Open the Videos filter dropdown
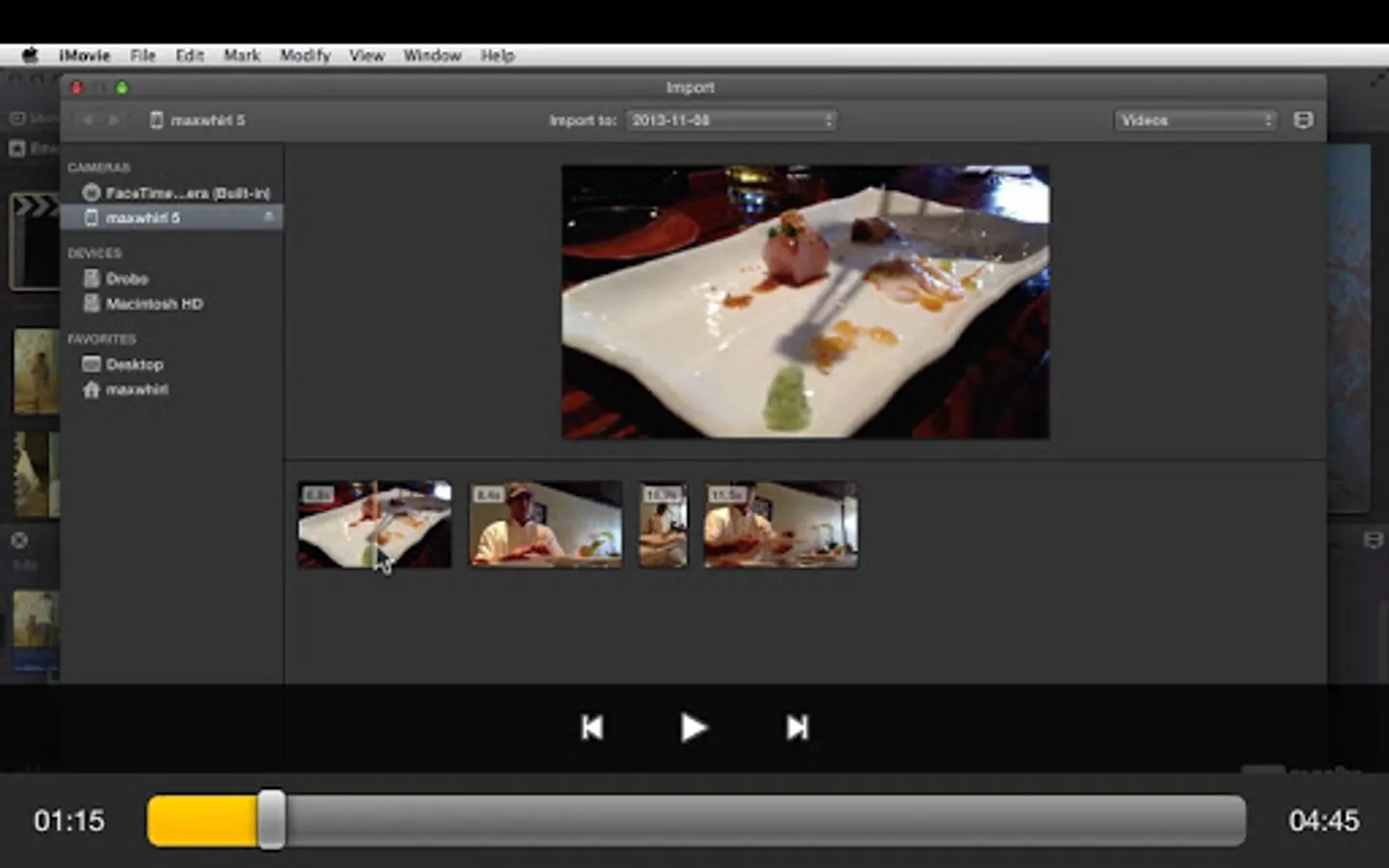The width and height of the screenshot is (1389, 868). click(x=1195, y=121)
